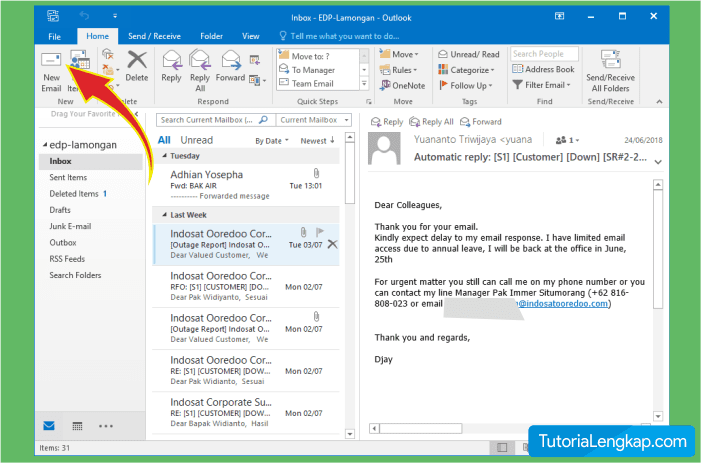Click Send/Receive All Folders
Screen dimensions: 701x463
pos(610,72)
